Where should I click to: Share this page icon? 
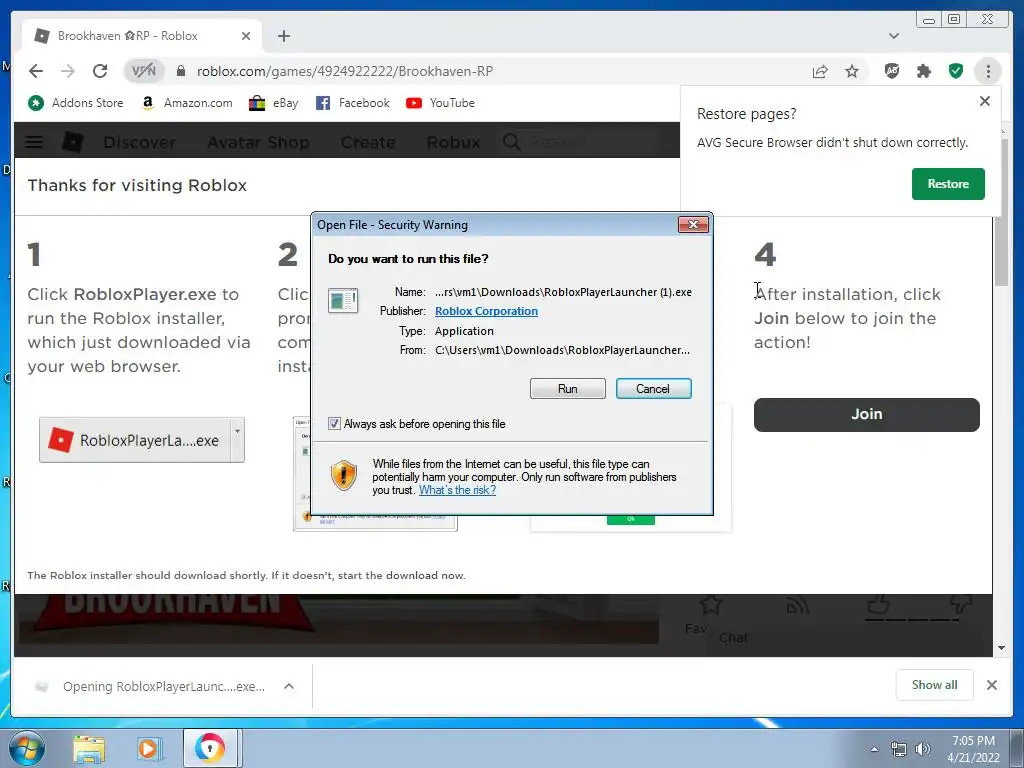pyautogui.click(x=820, y=71)
